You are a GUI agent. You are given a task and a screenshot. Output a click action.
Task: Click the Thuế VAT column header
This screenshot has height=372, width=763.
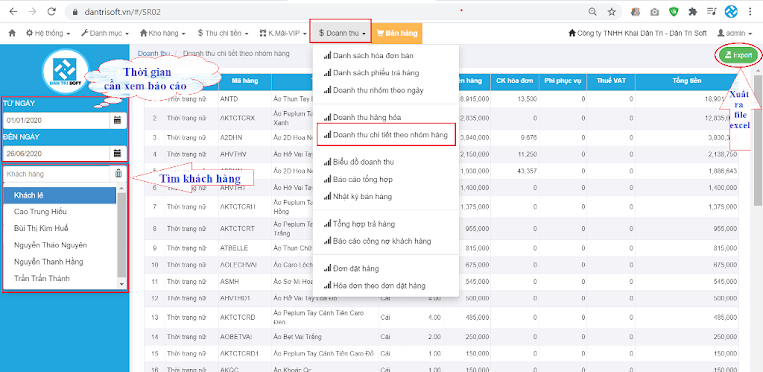tap(611, 81)
